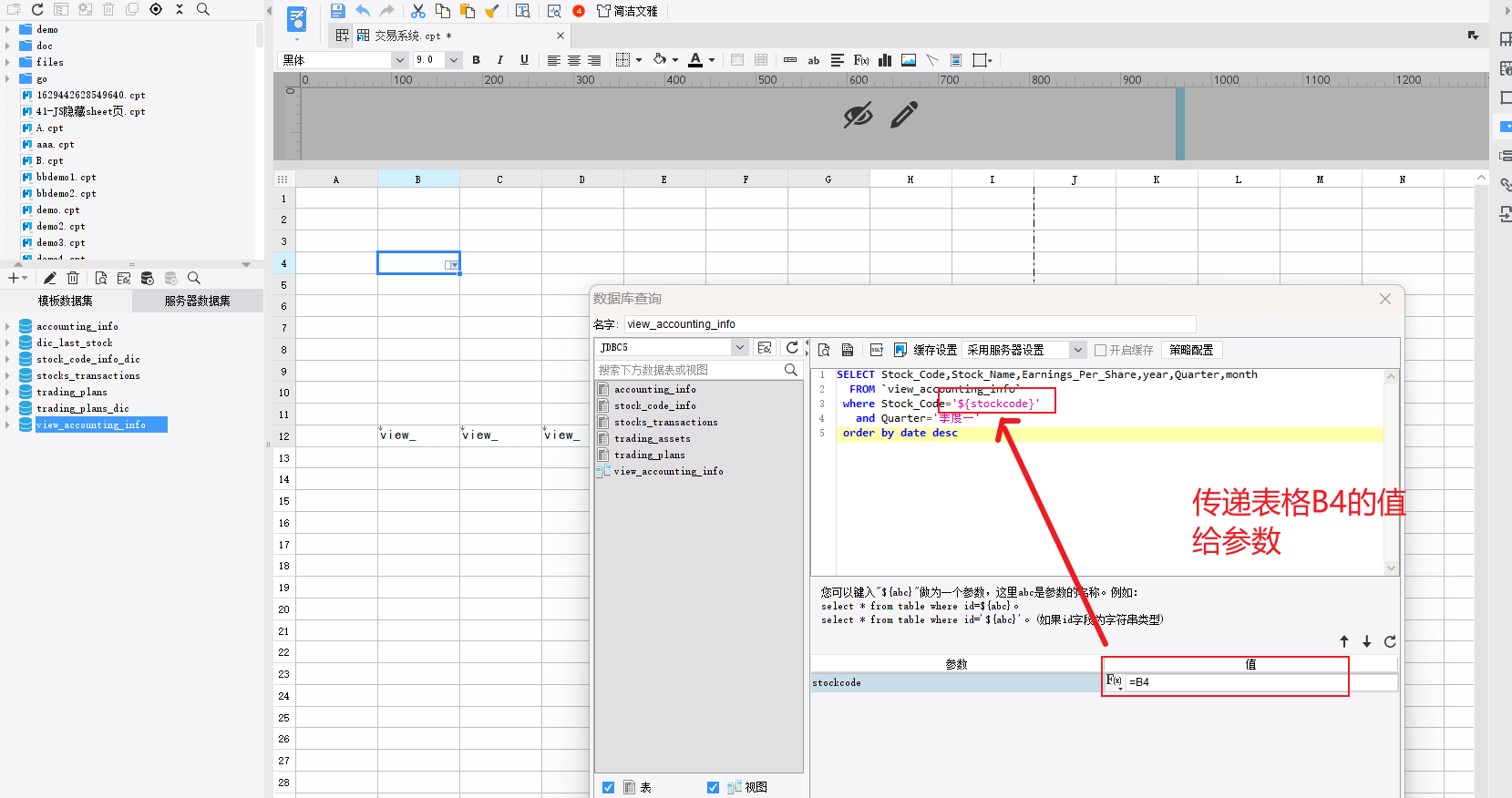Uncheck the 视图 views checkbox

(x=713, y=787)
